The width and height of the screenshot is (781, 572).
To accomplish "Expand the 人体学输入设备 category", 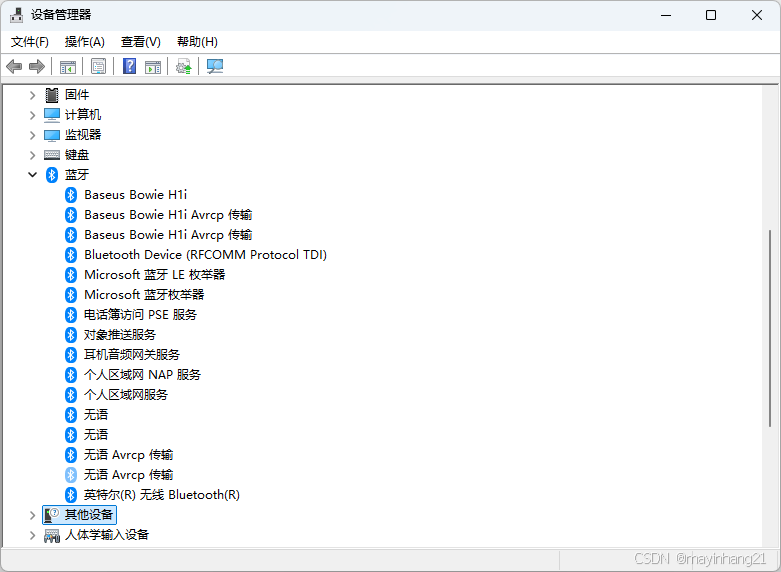I will pos(32,535).
